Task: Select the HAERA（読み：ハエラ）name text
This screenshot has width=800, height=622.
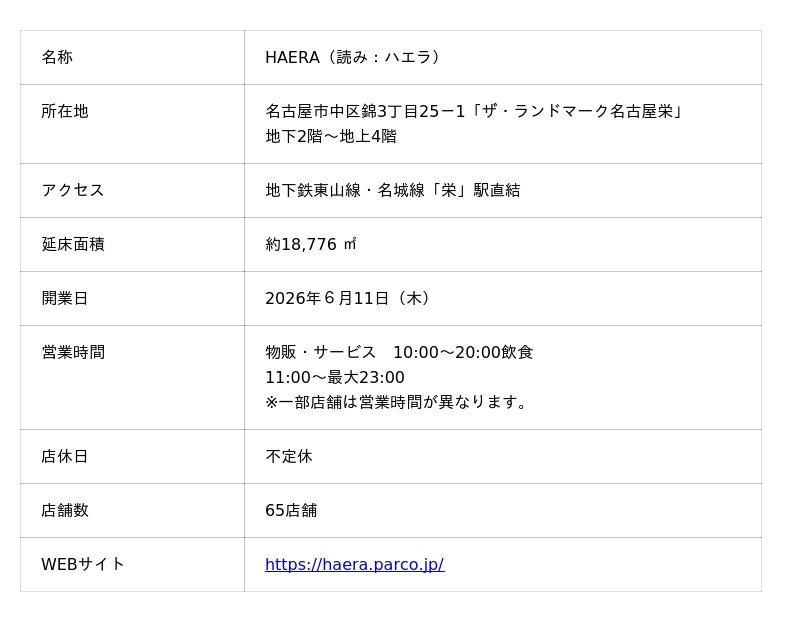Action: point(353,57)
